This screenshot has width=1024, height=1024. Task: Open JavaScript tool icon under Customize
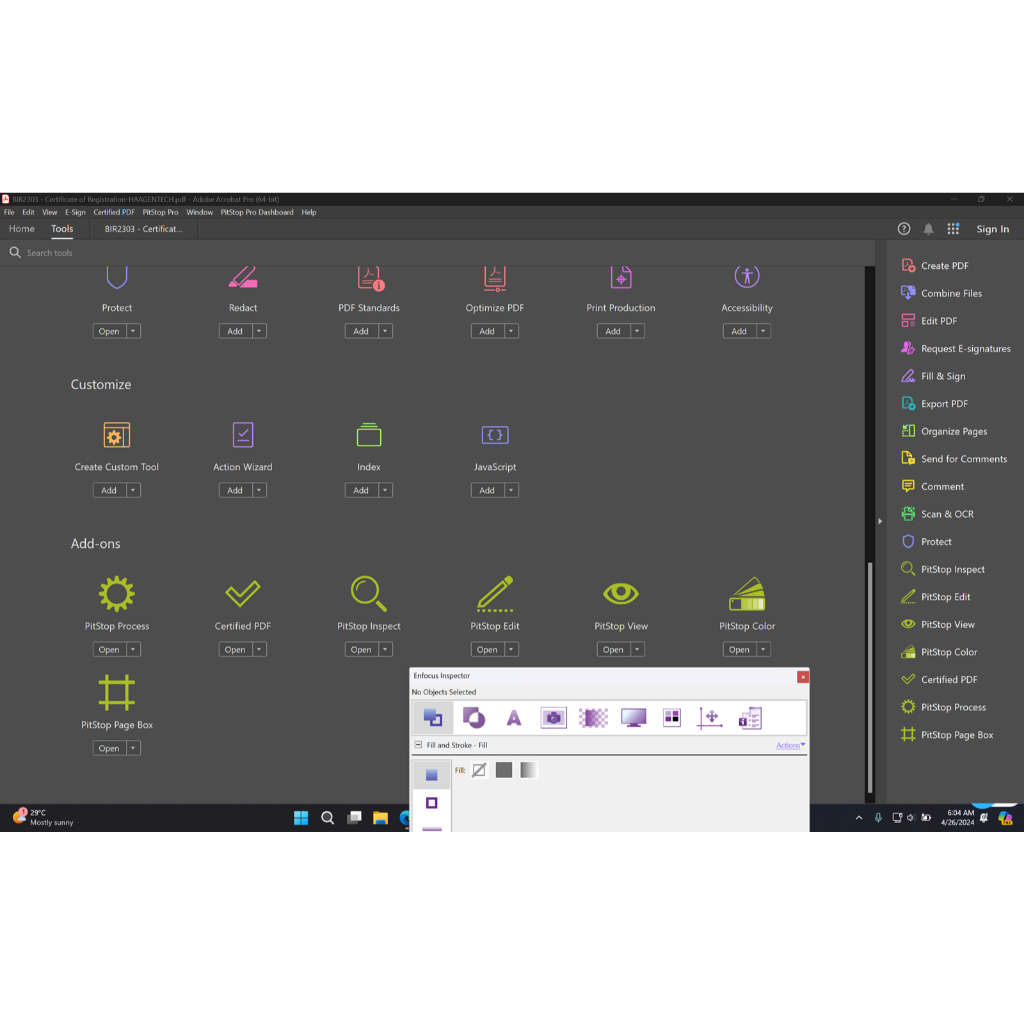pyautogui.click(x=495, y=435)
